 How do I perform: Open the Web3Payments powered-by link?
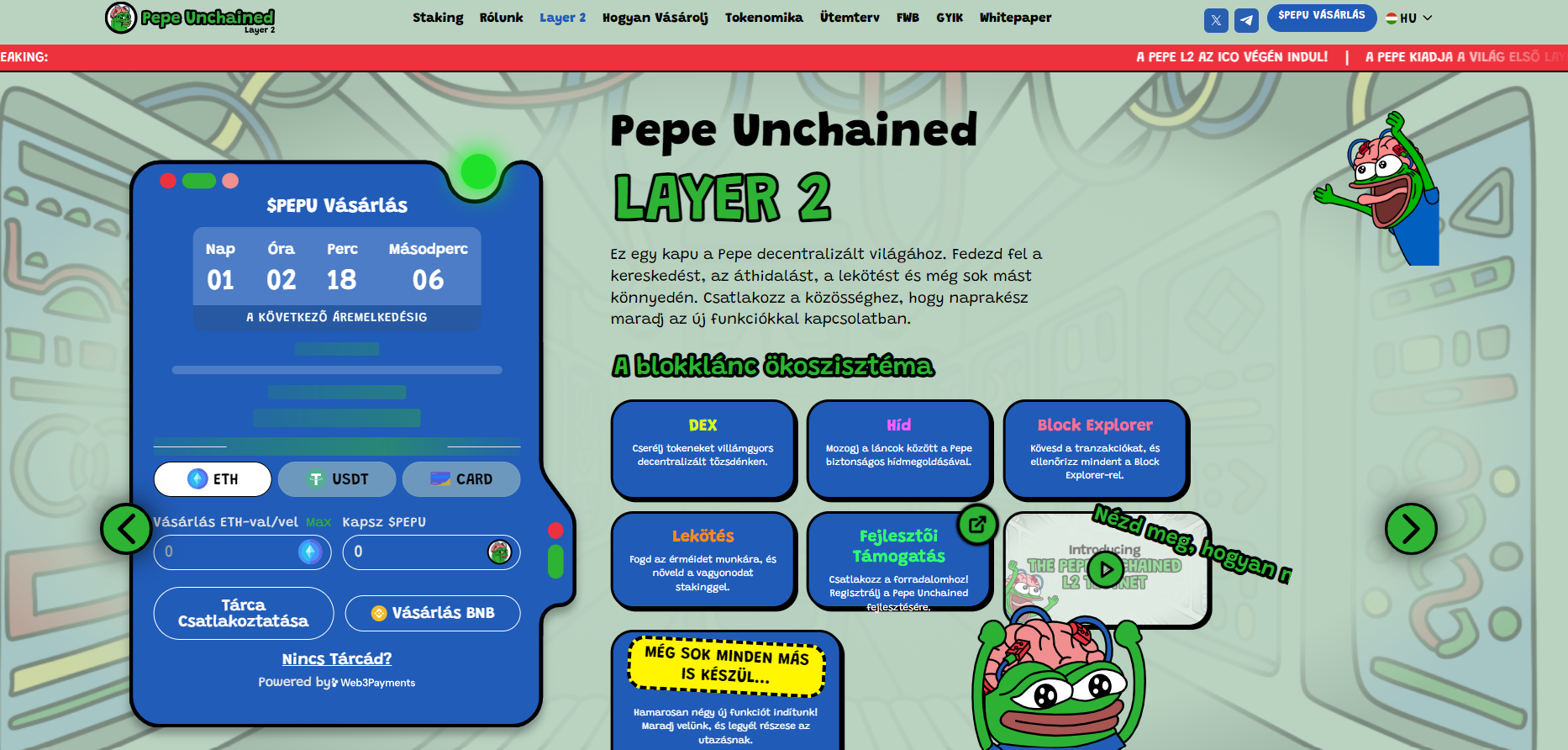374,683
